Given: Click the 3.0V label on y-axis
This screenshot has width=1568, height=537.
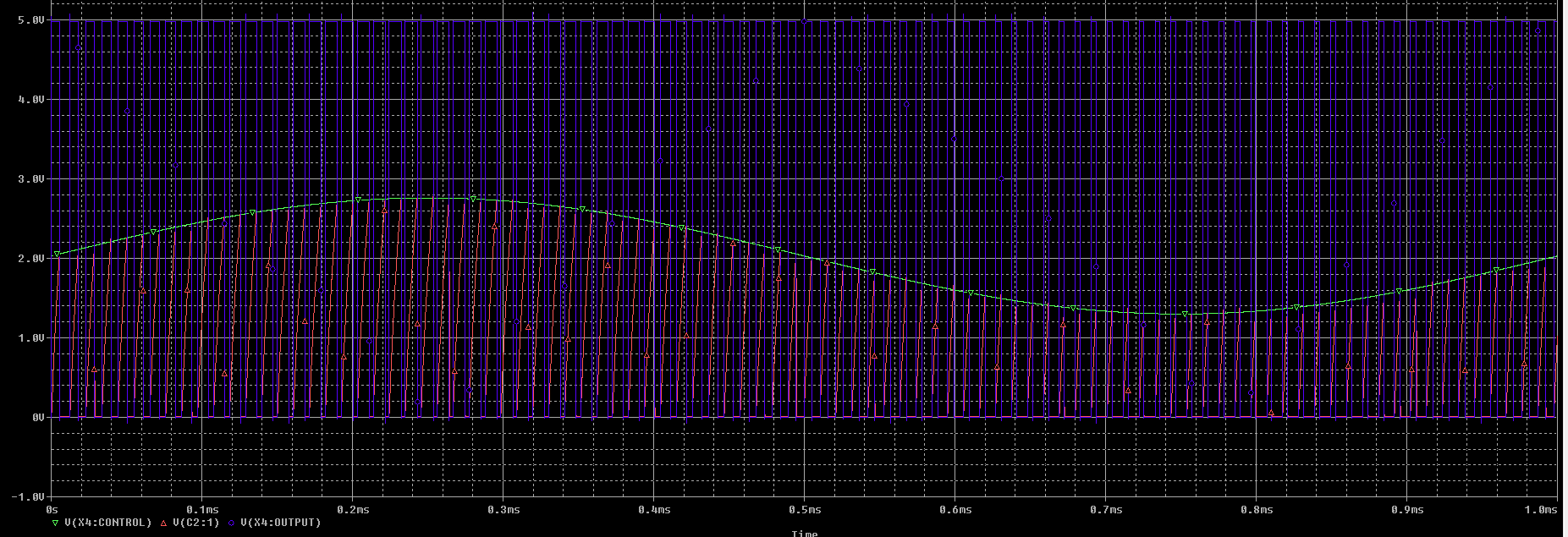Looking at the screenshot, I should (x=30, y=179).
